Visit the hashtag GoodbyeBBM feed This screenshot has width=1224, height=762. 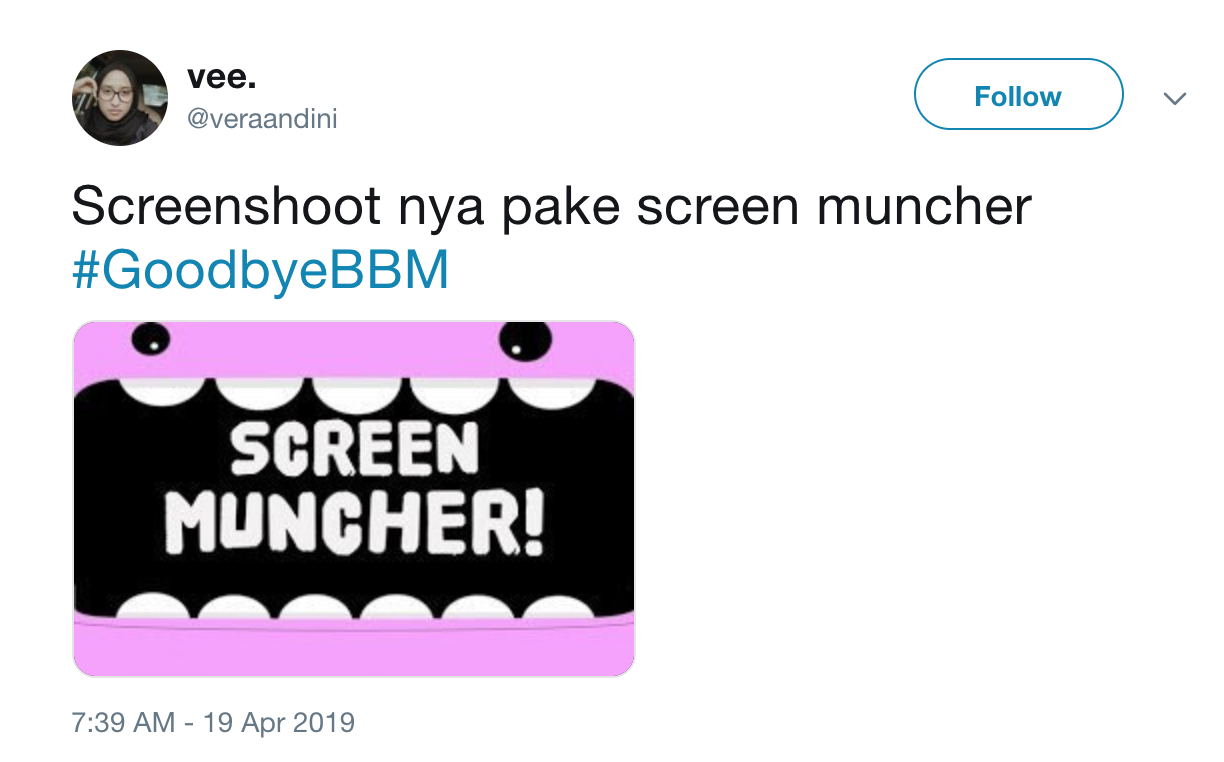coord(260,268)
